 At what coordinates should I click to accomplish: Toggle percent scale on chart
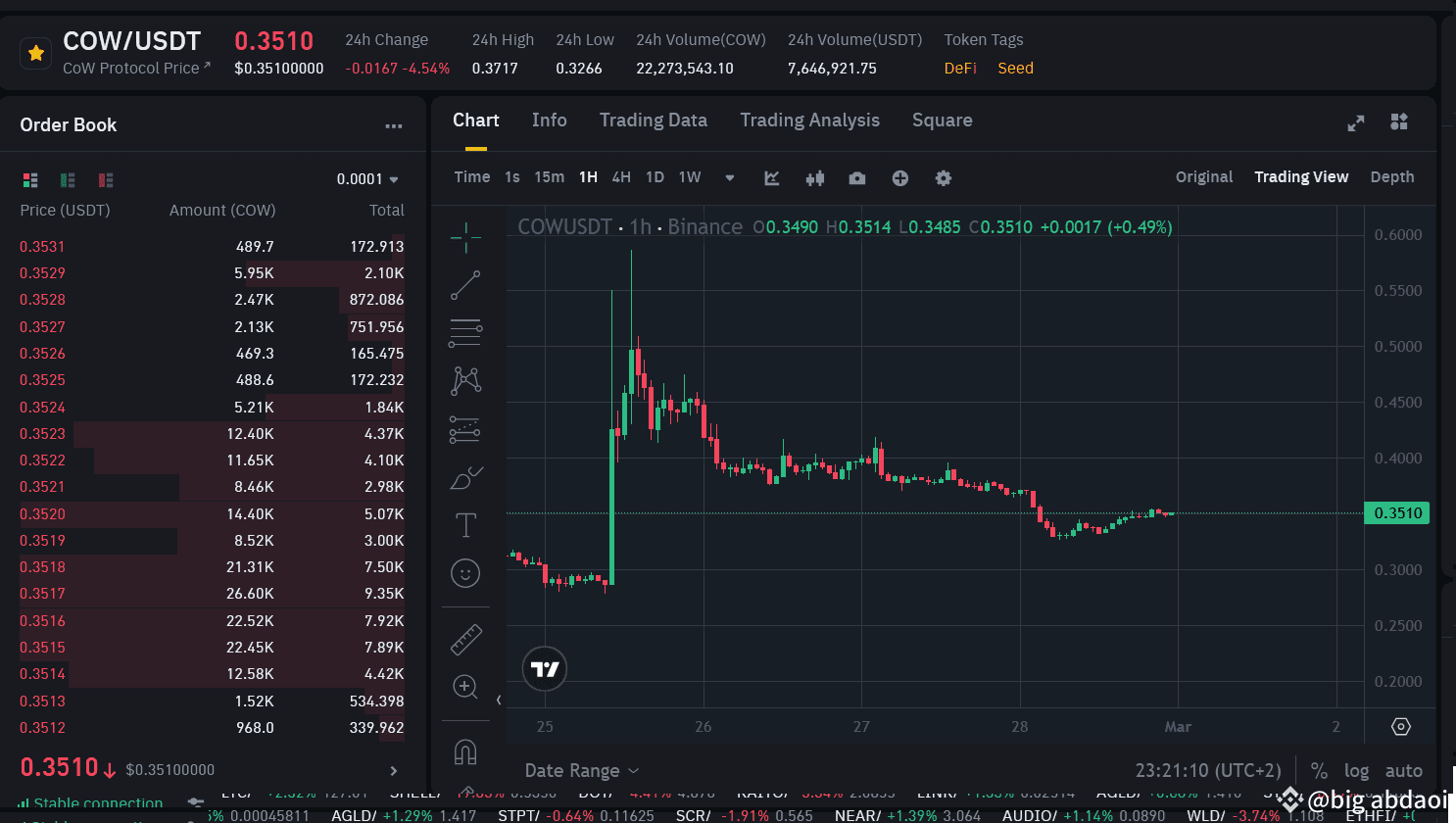click(1319, 771)
